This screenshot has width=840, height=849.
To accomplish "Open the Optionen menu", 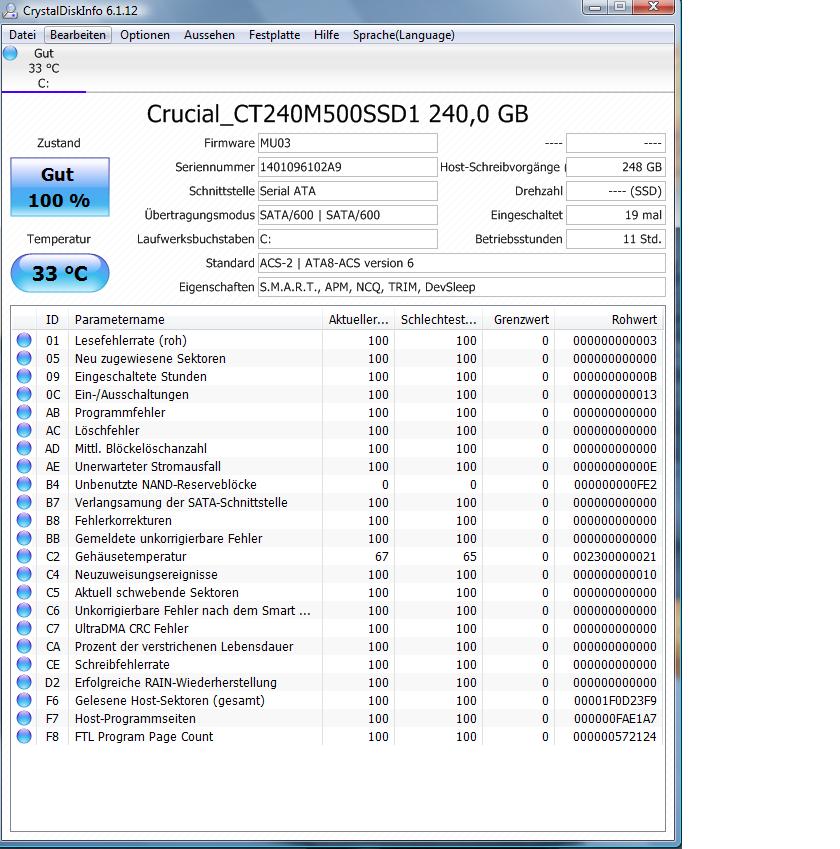I will [x=145, y=35].
